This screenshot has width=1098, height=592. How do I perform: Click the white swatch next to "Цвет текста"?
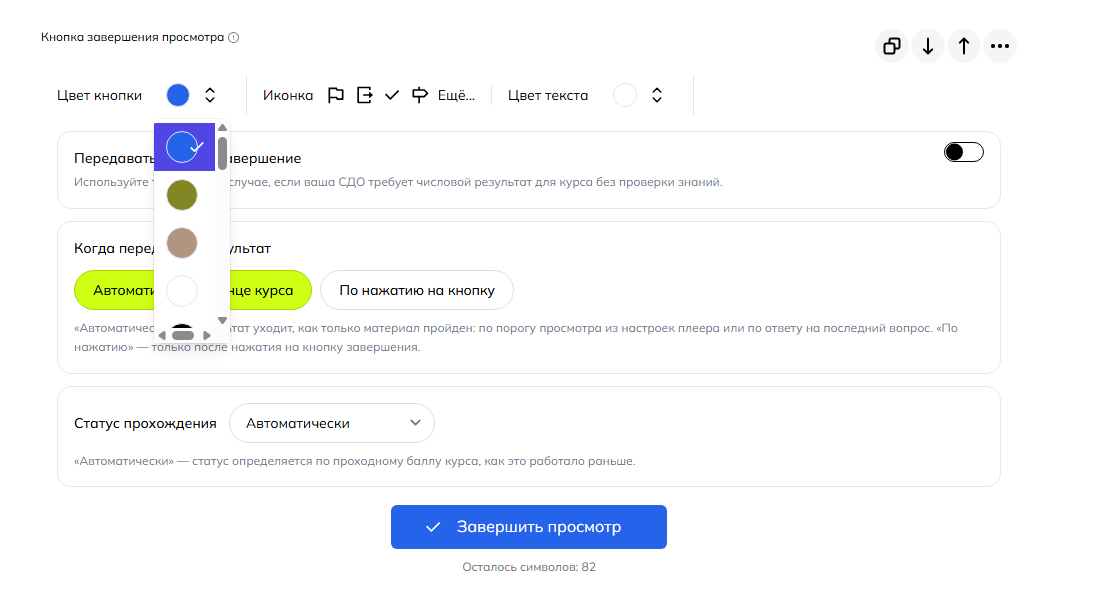point(625,95)
